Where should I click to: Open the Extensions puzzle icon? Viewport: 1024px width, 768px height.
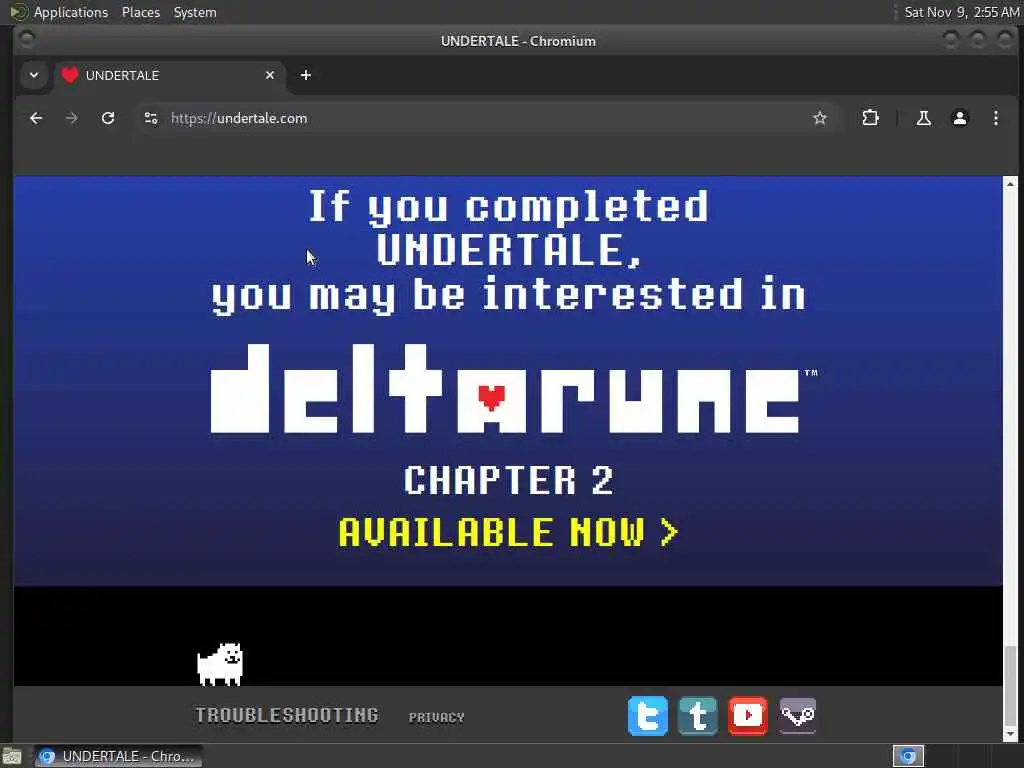coord(871,118)
